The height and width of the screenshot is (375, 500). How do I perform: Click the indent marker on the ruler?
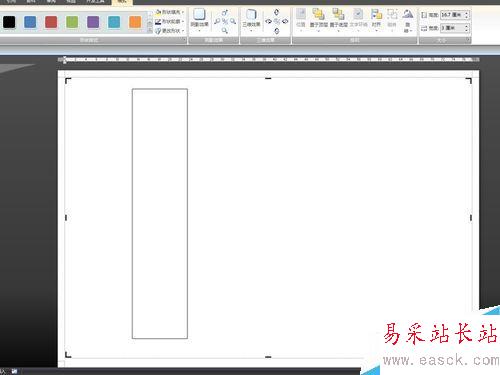point(65,60)
